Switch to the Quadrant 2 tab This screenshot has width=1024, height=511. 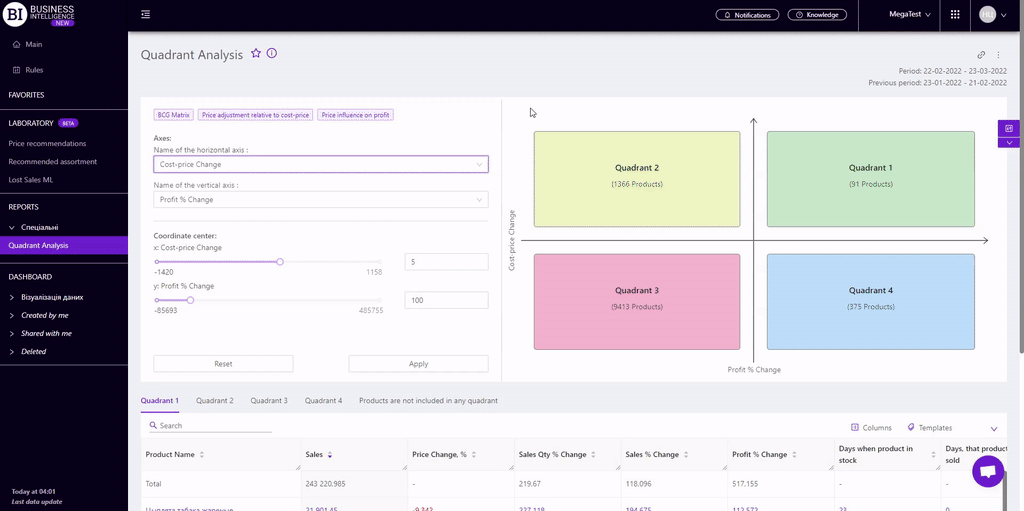coord(214,400)
